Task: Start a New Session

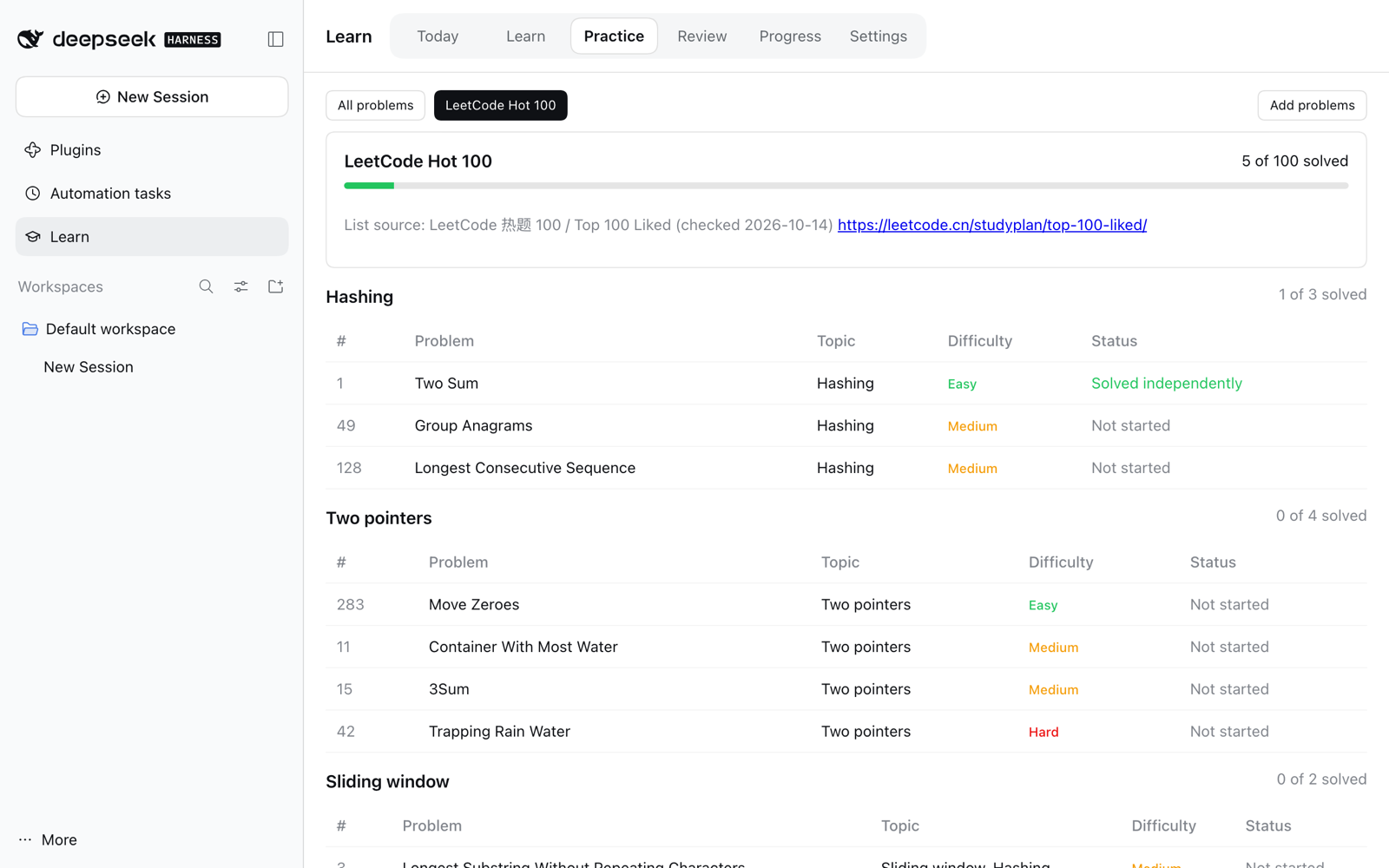Action: click(x=152, y=96)
